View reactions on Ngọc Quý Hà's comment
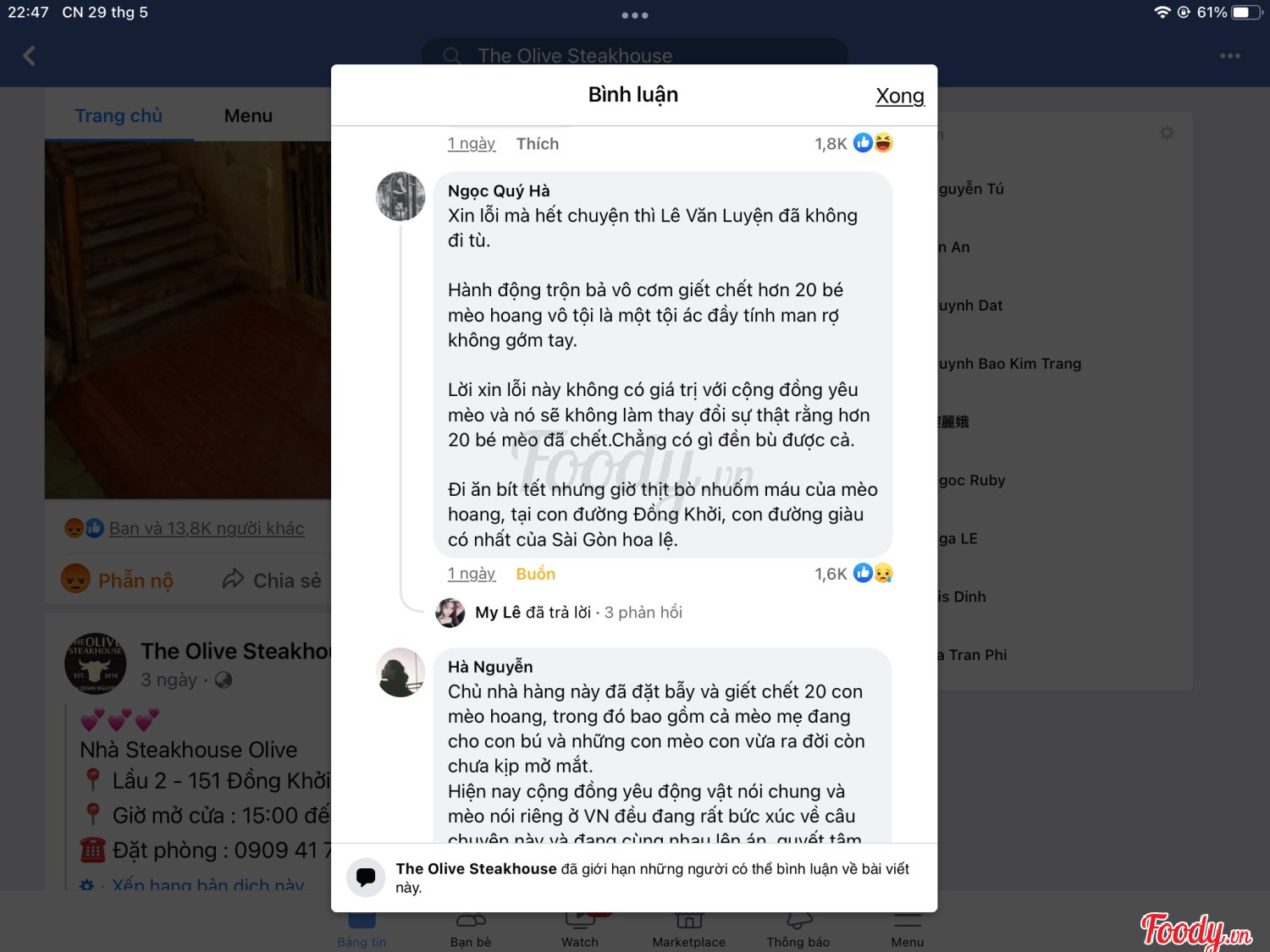 (853, 574)
